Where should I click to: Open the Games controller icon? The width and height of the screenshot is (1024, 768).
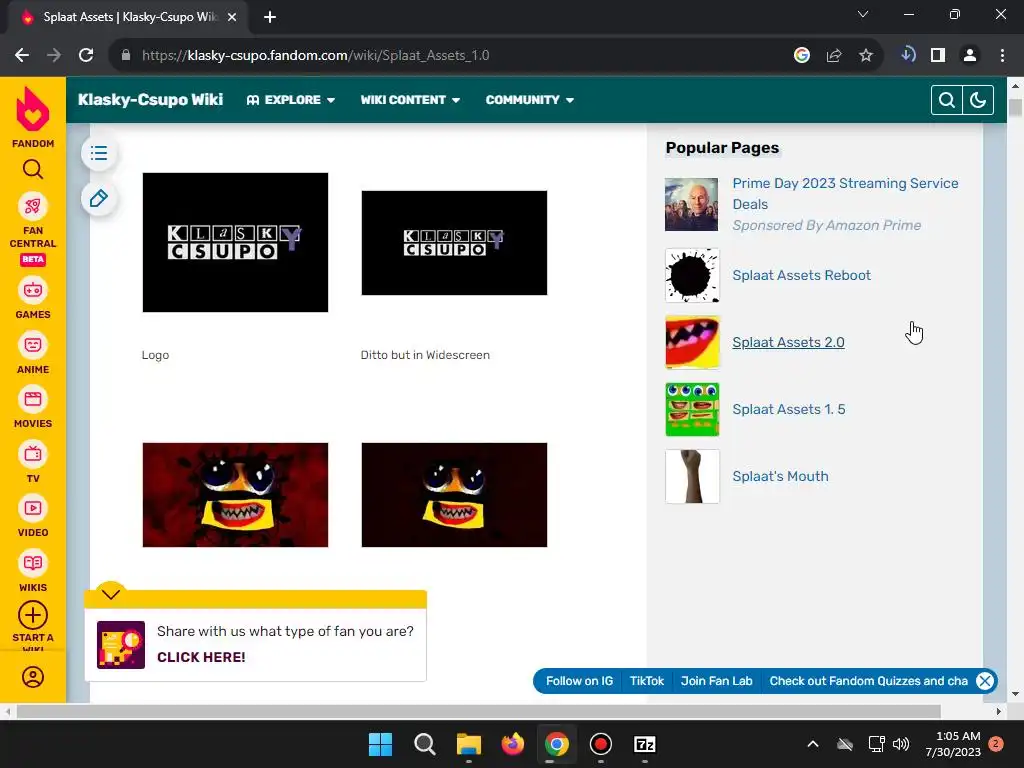click(33, 290)
